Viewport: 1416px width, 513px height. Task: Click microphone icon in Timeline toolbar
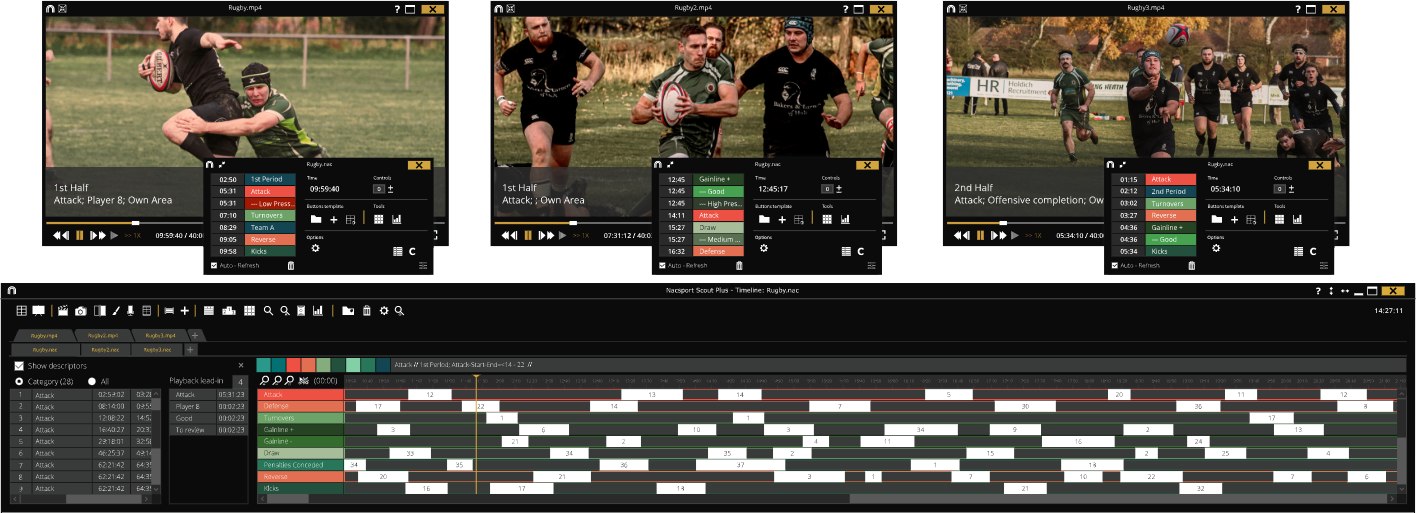point(130,311)
